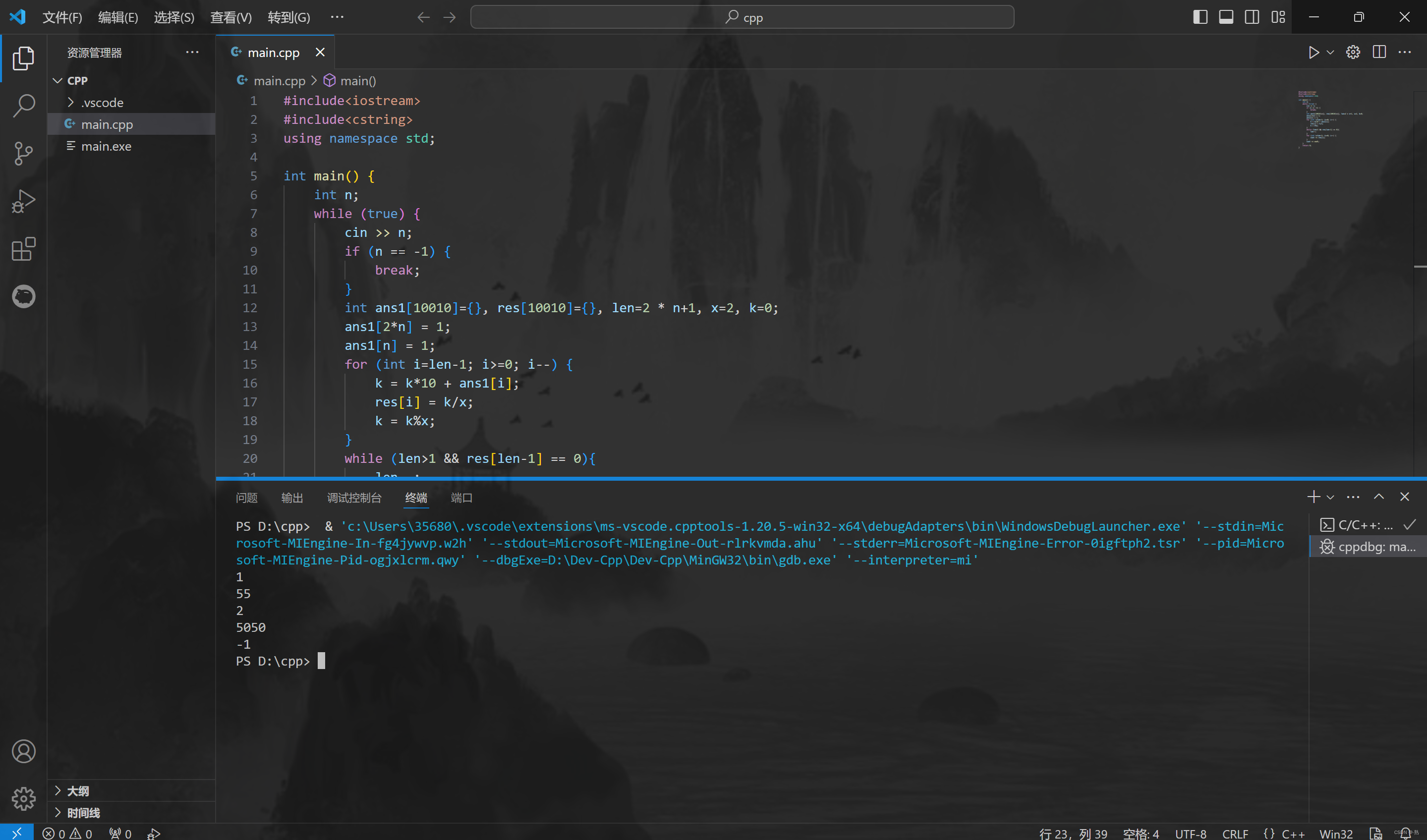The width and height of the screenshot is (1427, 840).
Task: Open the Source Control view
Action: coord(23,154)
